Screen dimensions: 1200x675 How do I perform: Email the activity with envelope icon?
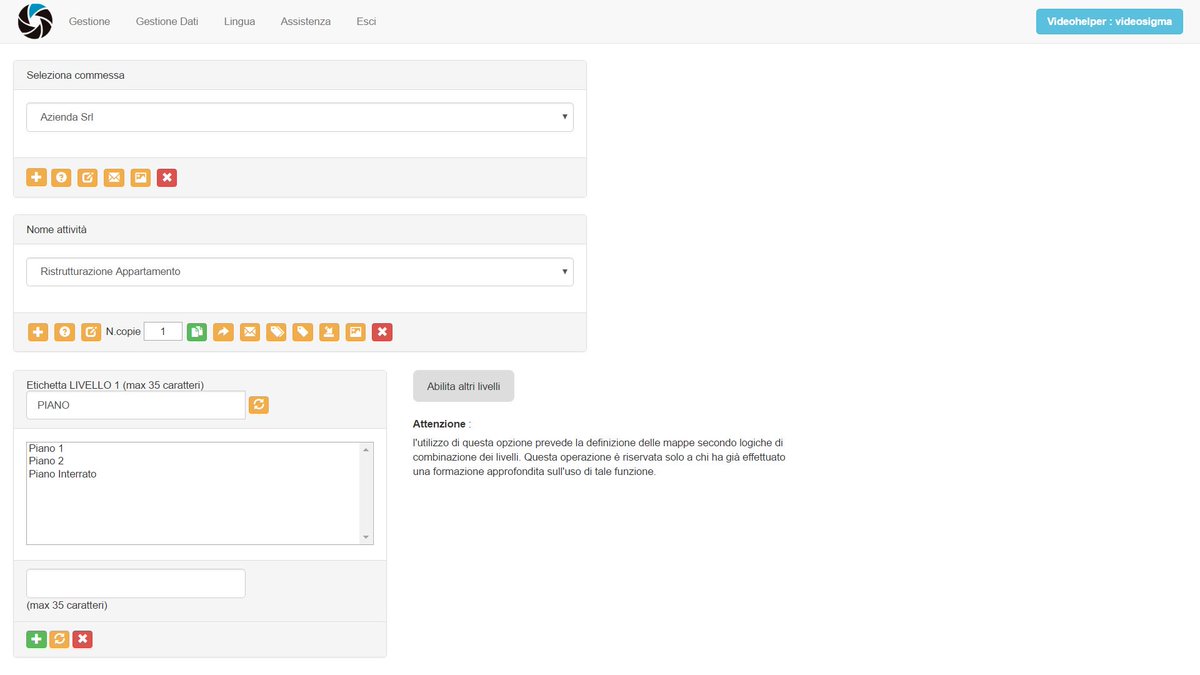click(250, 331)
